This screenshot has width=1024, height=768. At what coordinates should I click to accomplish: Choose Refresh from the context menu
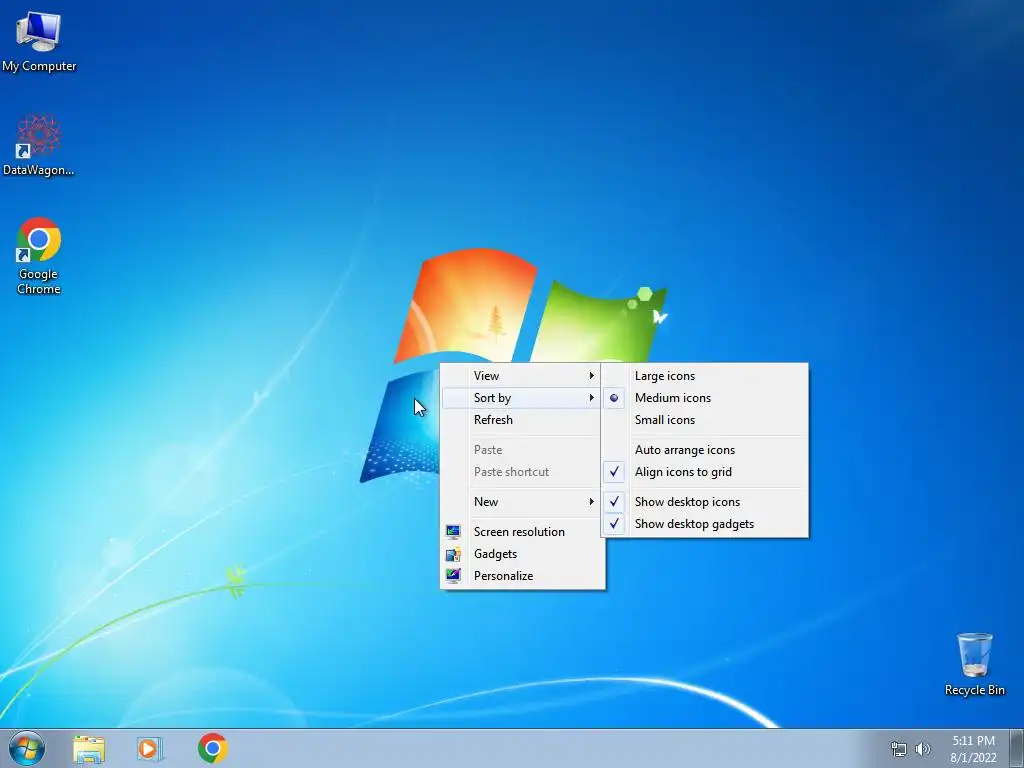pyautogui.click(x=521, y=420)
